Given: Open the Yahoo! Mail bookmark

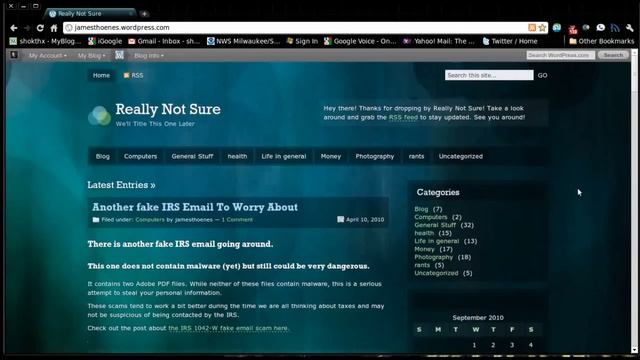Looking at the screenshot, I should pos(439,41).
